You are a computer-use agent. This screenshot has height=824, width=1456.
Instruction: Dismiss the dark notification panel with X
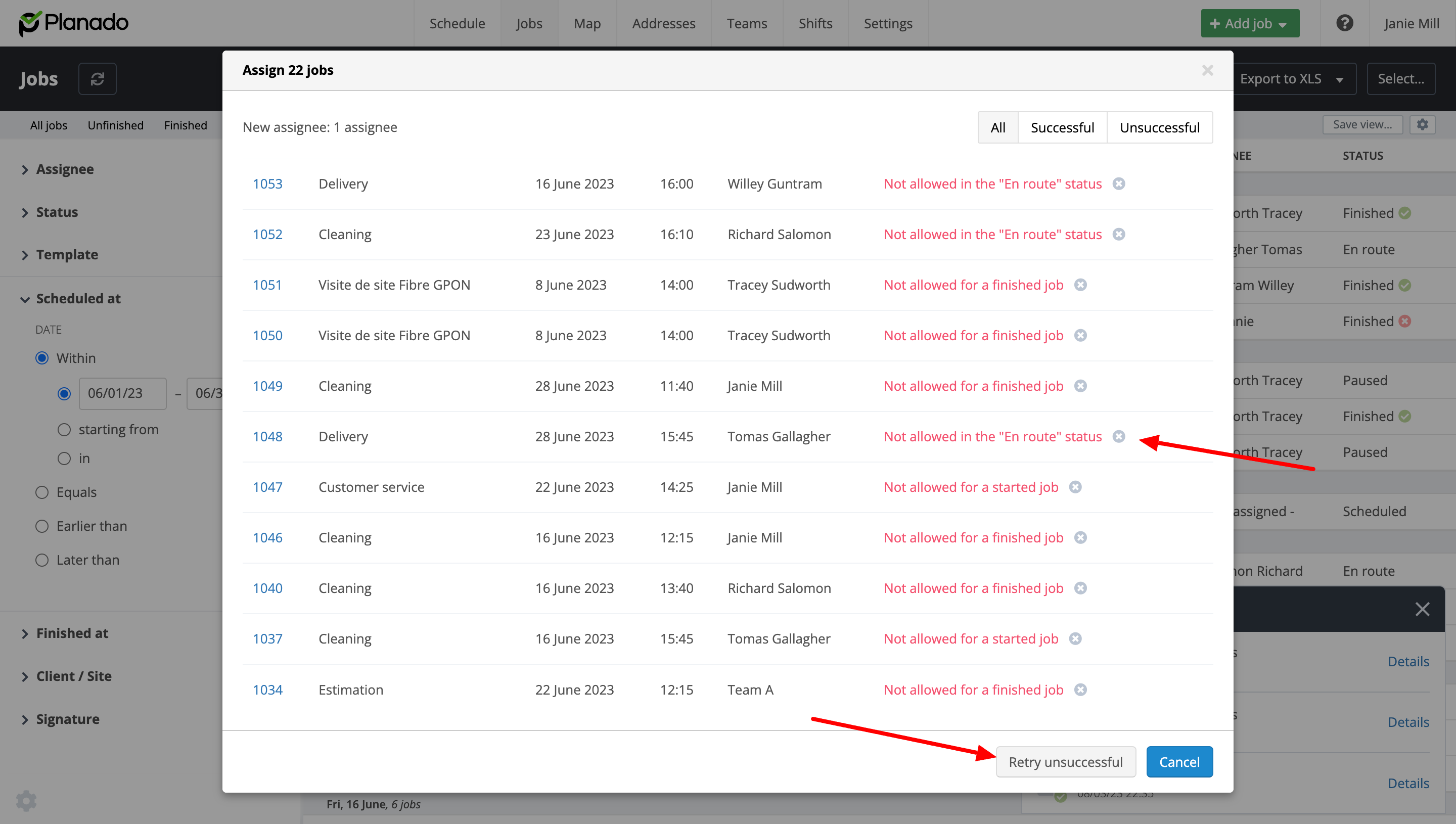(x=1422, y=609)
